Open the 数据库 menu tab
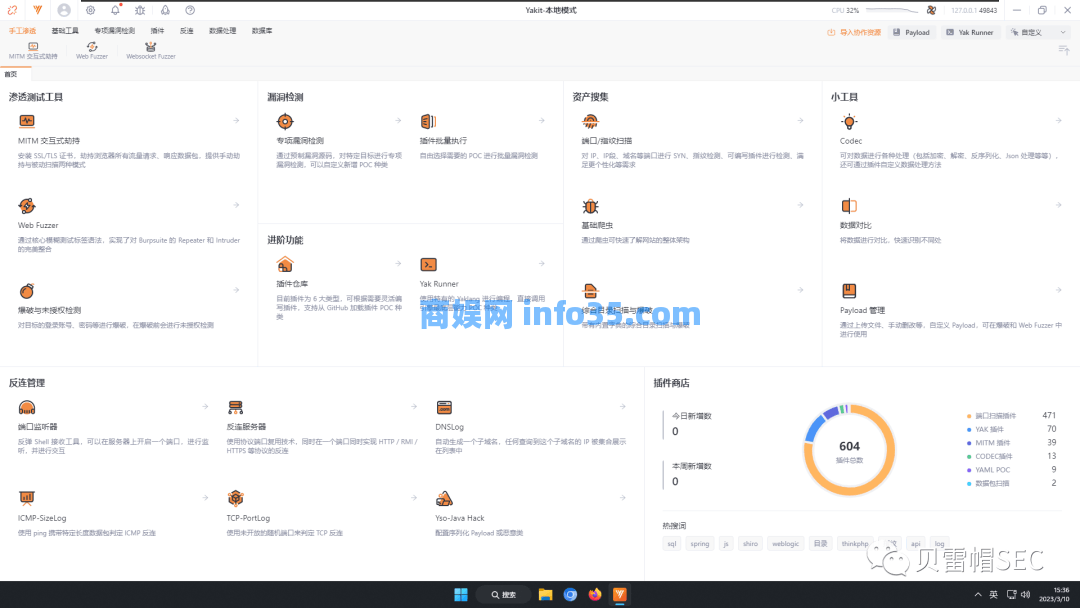1080x608 pixels. pyautogui.click(x=258, y=31)
